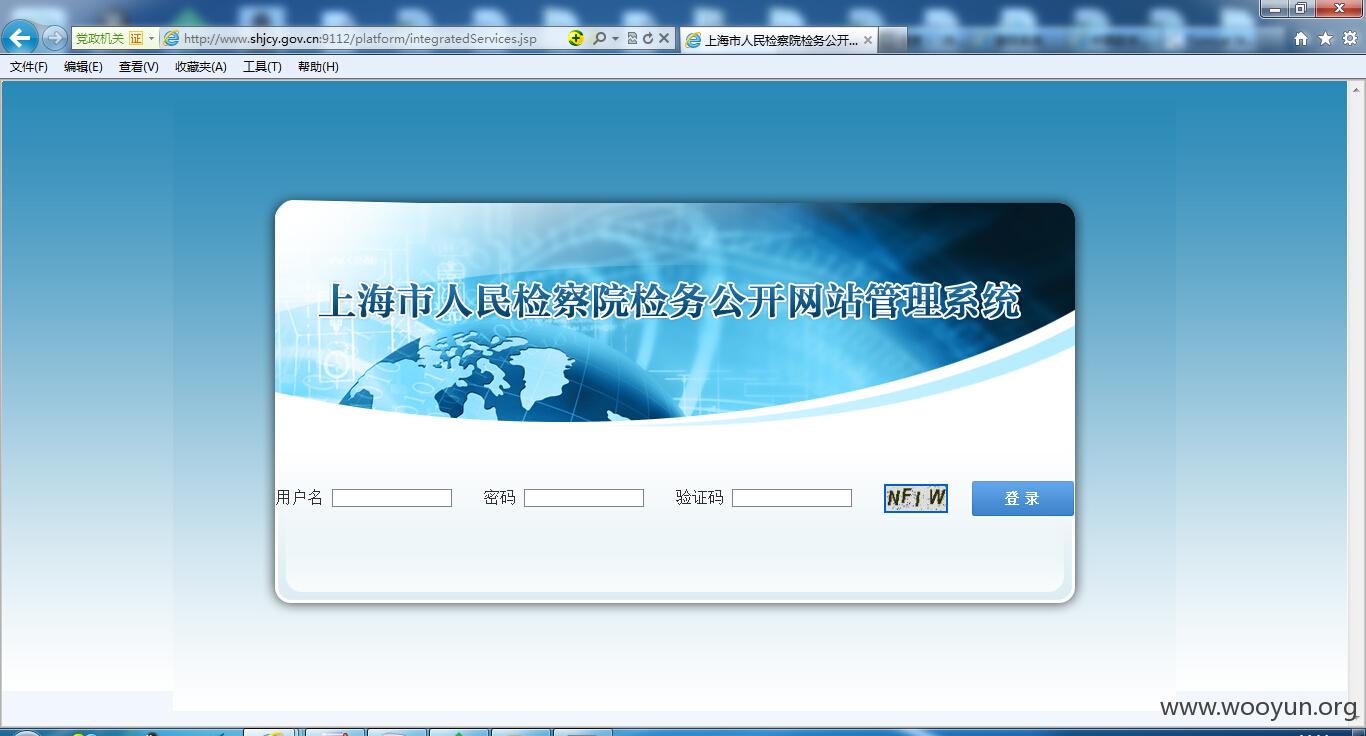The image size is (1366, 736).
Task: Close the 上海市人民检察院检务公开 tab
Action: [867, 40]
